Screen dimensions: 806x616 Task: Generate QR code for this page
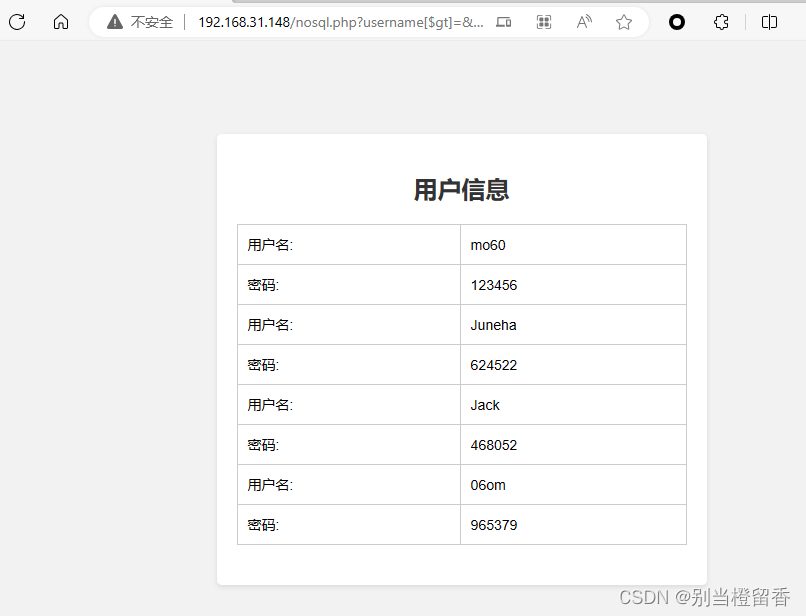[543, 22]
